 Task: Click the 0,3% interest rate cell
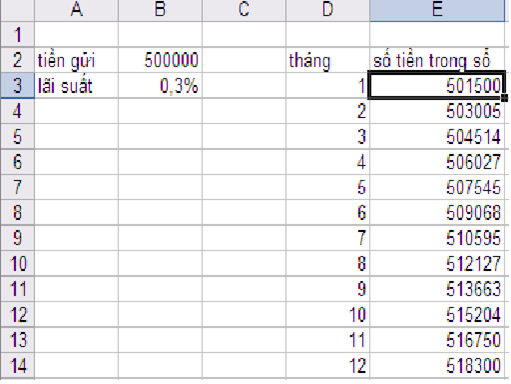160,86
